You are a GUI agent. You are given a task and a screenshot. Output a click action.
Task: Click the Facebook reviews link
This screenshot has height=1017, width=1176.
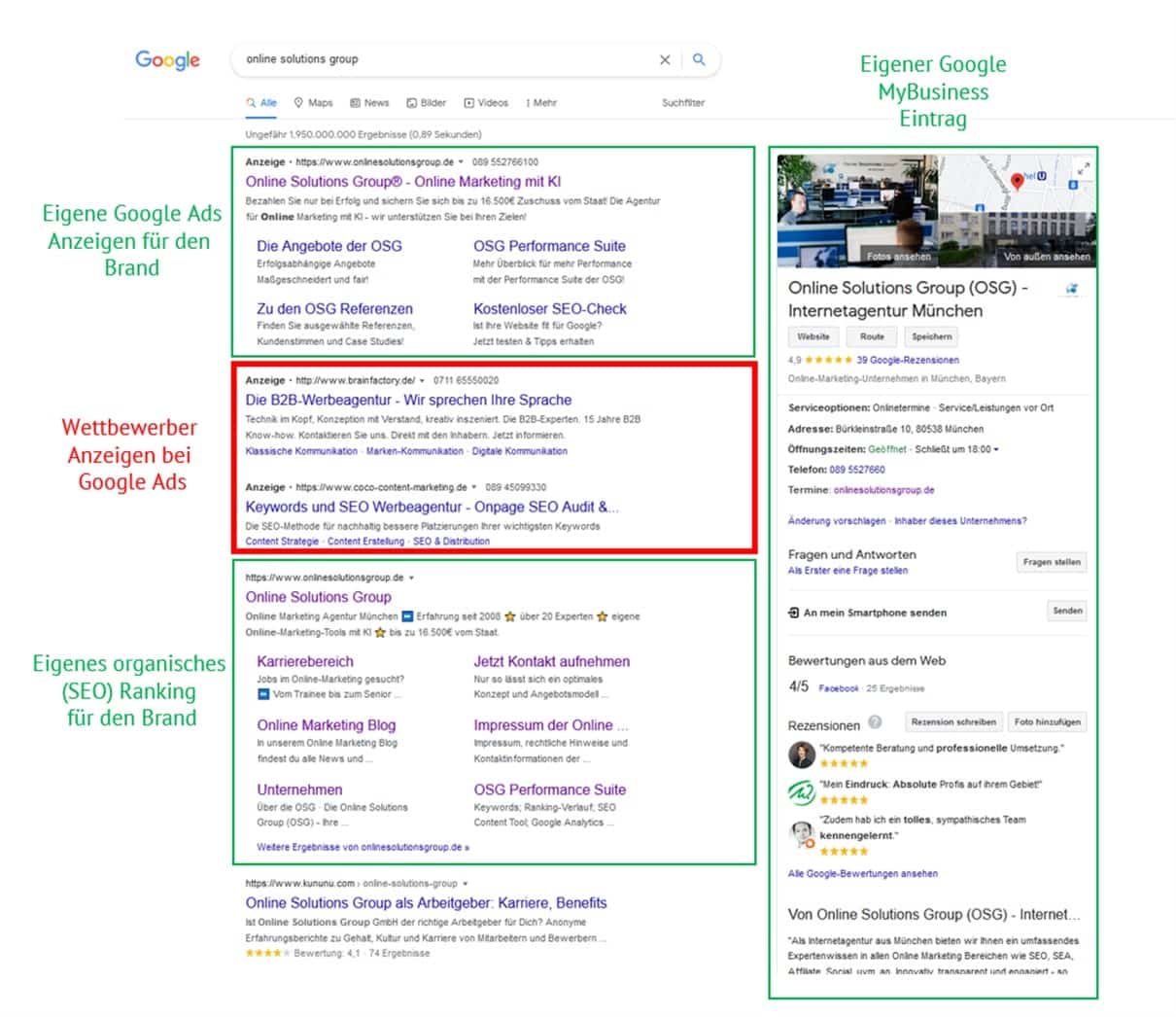(839, 688)
